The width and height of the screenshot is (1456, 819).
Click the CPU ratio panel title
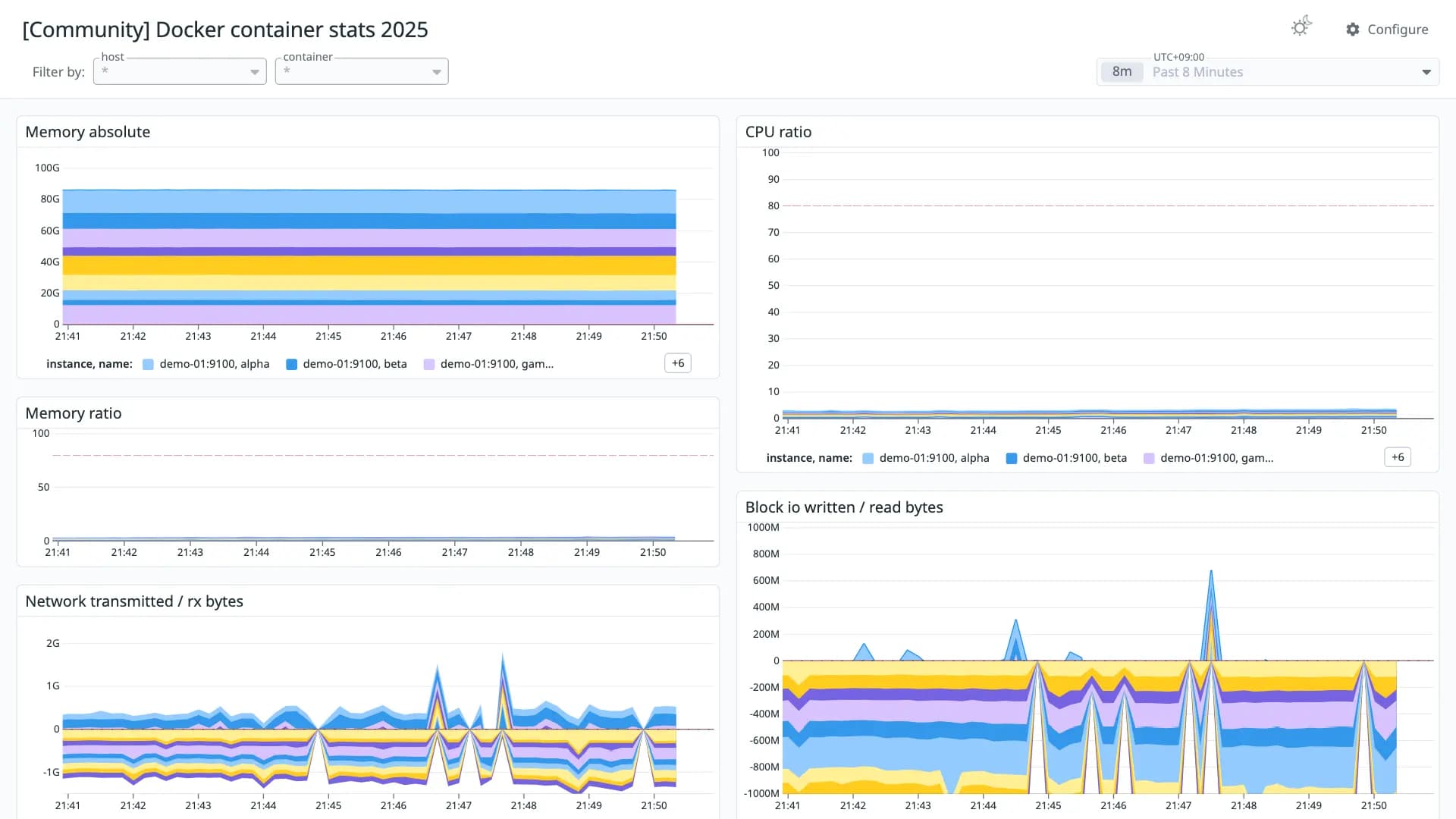point(778,132)
